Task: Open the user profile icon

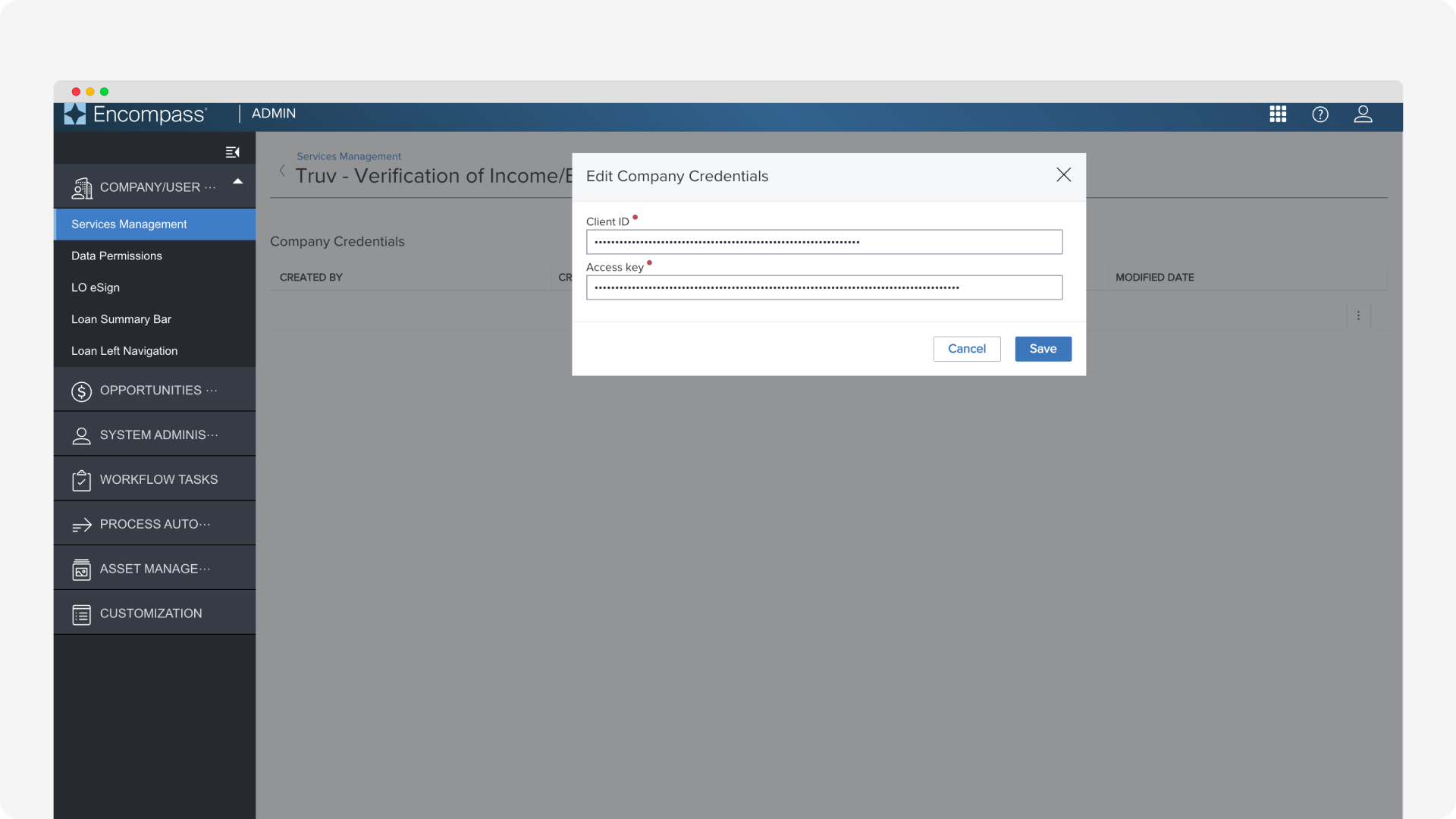Action: click(1363, 114)
